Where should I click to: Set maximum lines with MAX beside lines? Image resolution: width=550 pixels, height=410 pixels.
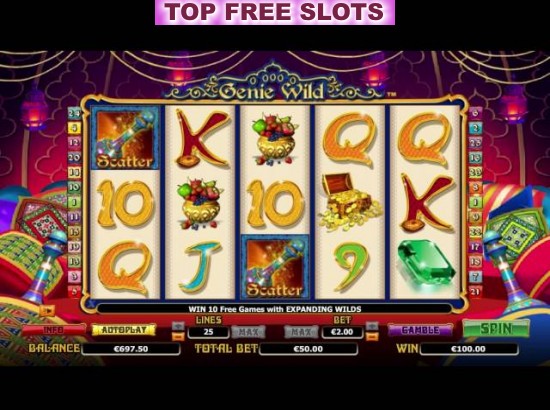pyautogui.click(x=248, y=332)
